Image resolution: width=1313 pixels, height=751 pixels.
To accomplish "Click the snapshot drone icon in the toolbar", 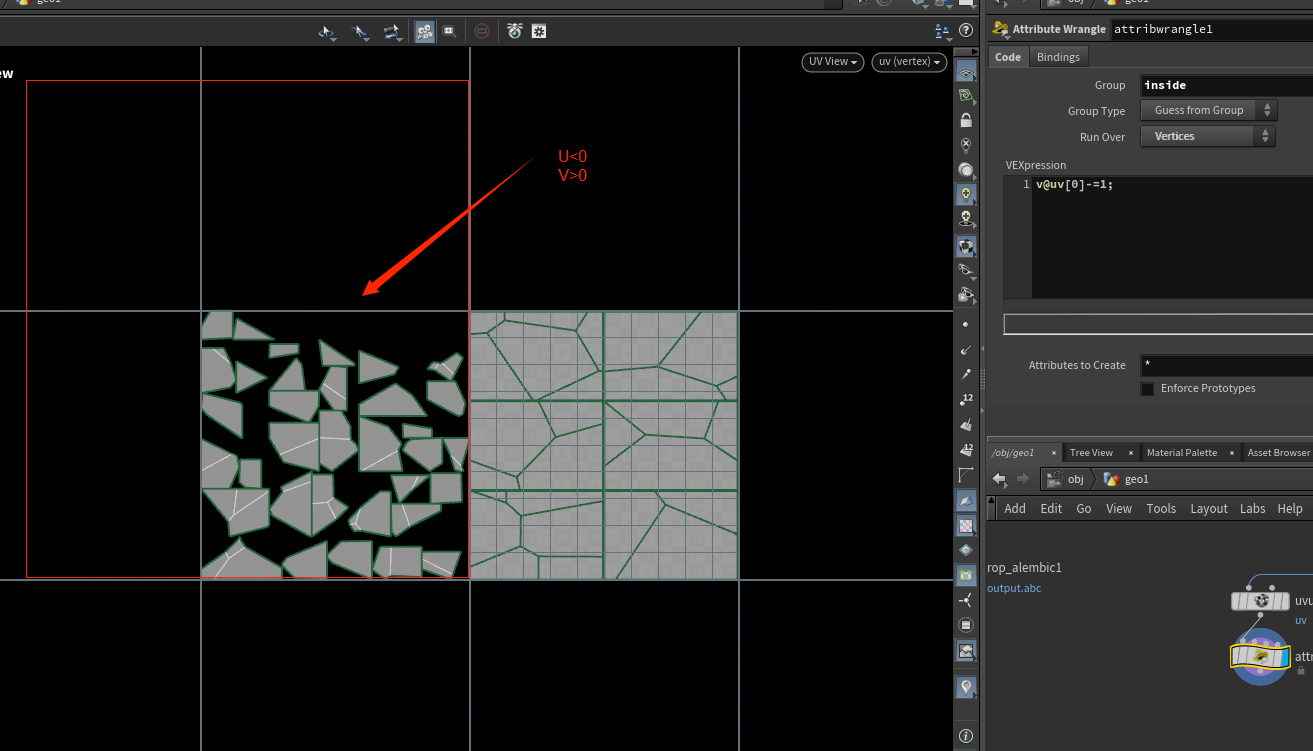I will 514,32.
